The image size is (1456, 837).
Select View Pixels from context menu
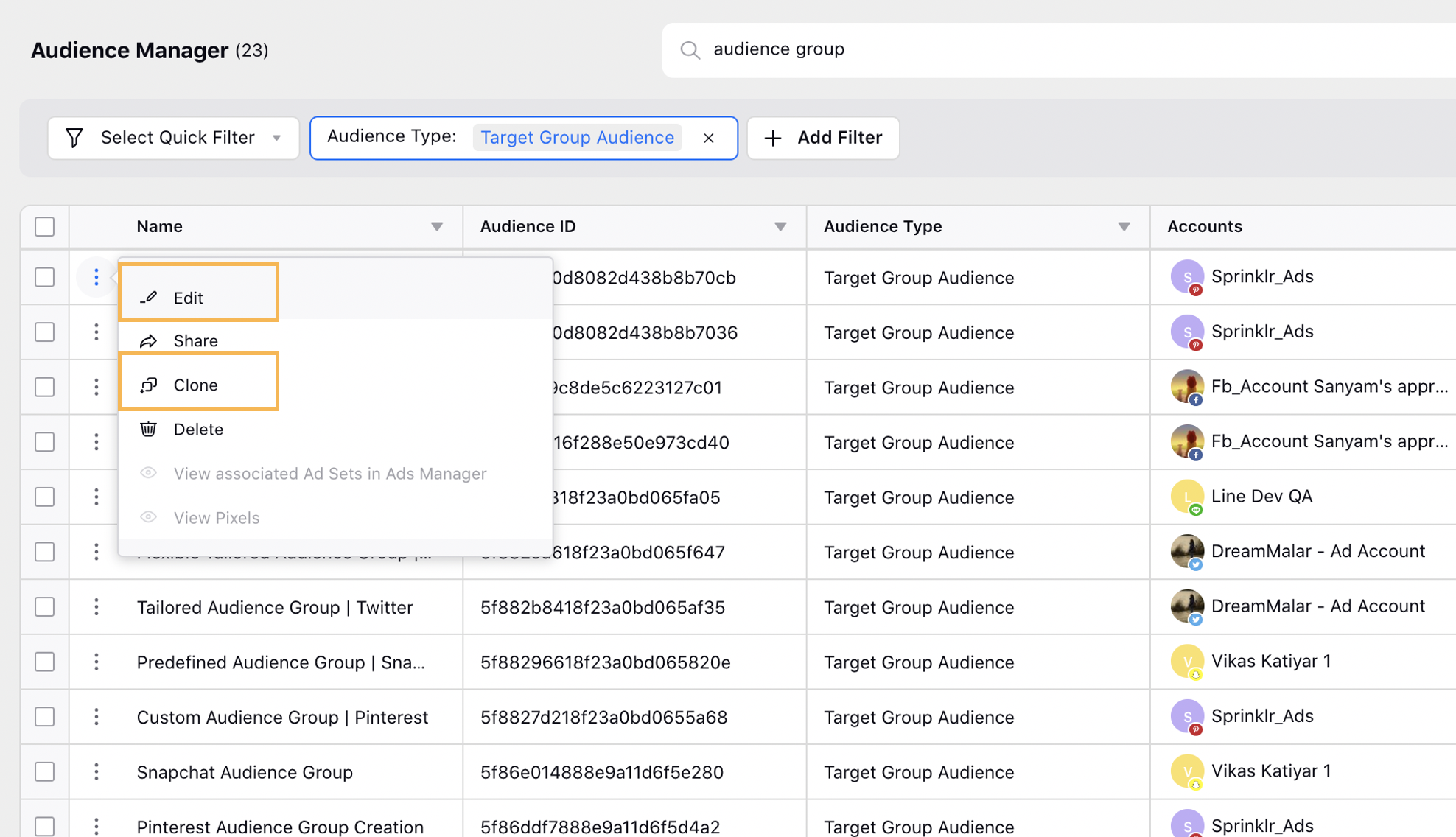coord(216,517)
